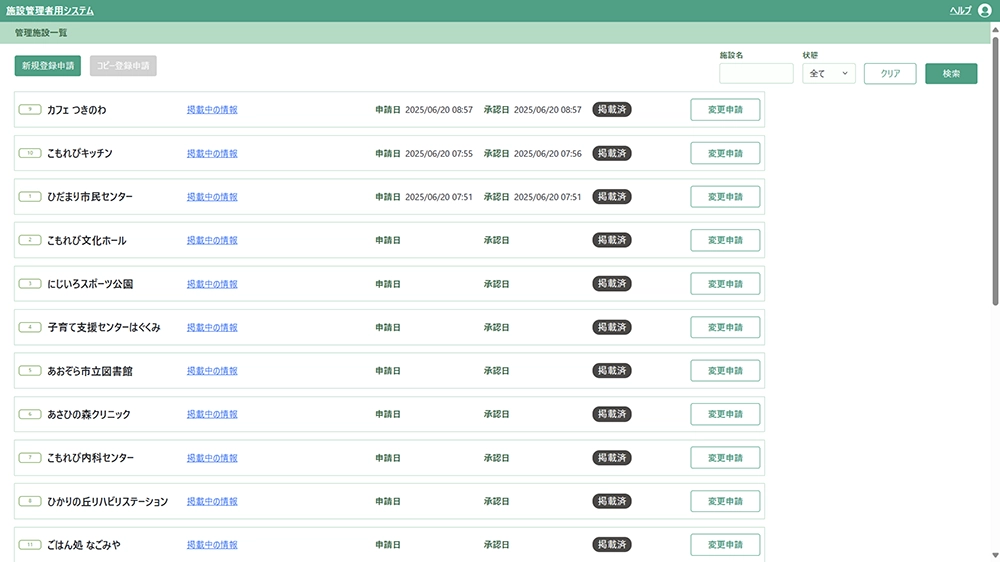The width and height of the screenshot is (1000, 562).
Task: Click 変更申請 for あさひの森クリニック
Action: click(725, 414)
